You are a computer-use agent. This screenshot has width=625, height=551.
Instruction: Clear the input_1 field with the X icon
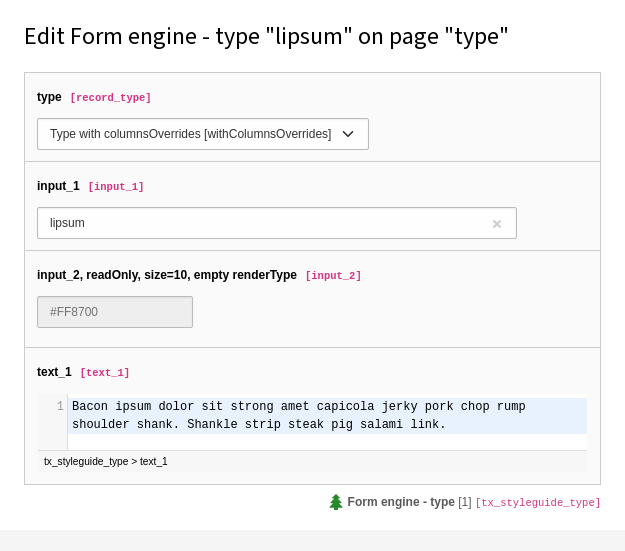(497, 224)
